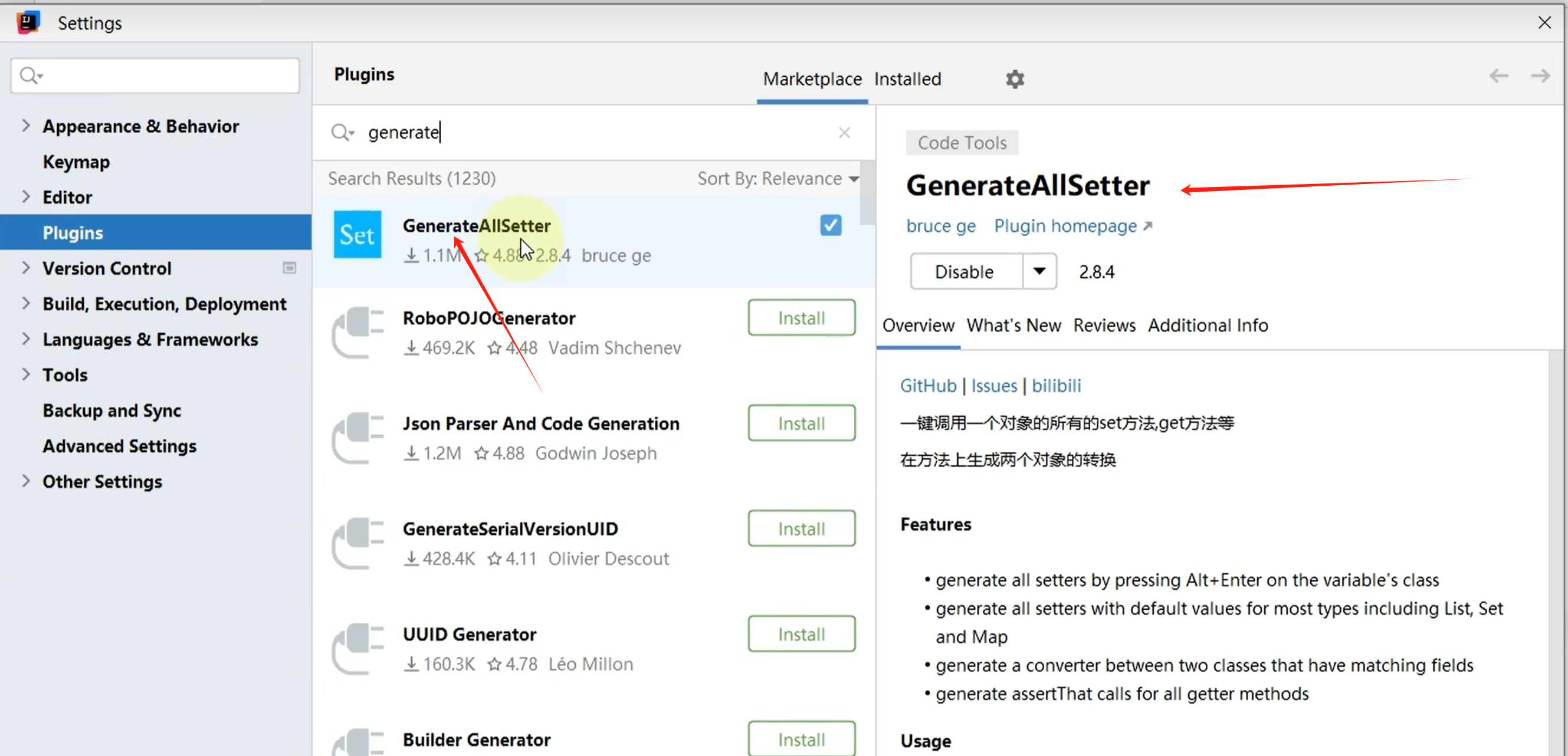This screenshot has width=1568, height=756.
Task: Open the plugins gear settings menu
Action: click(1015, 79)
